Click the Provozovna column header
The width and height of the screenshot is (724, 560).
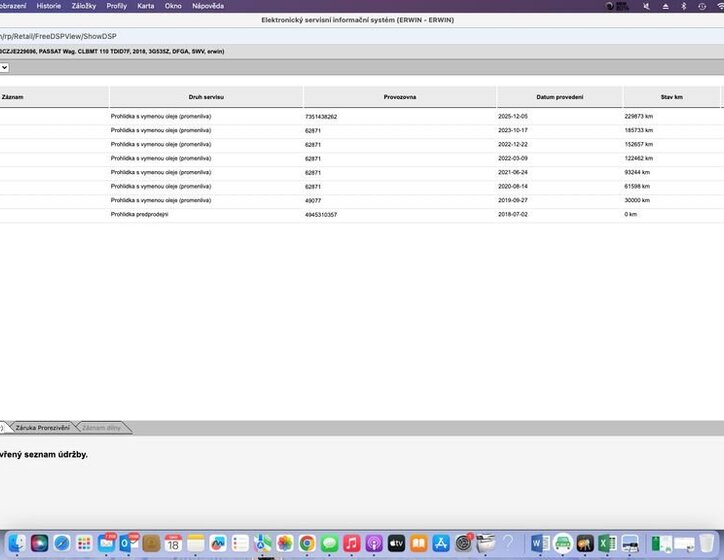tap(400, 97)
